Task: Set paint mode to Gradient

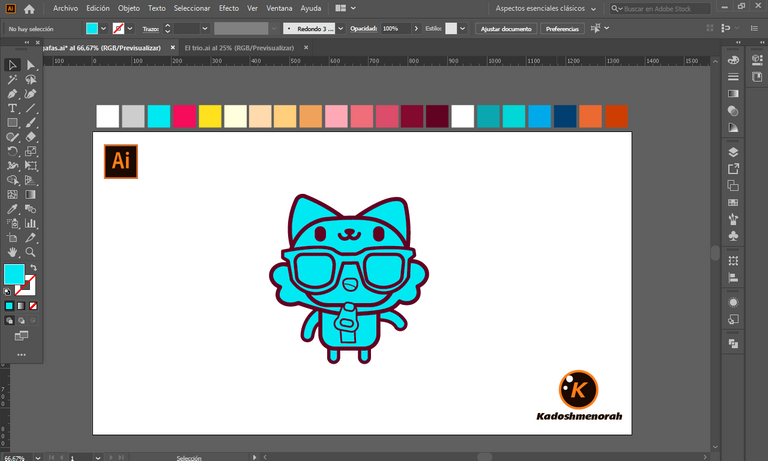Action: pyautogui.click(x=21, y=306)
